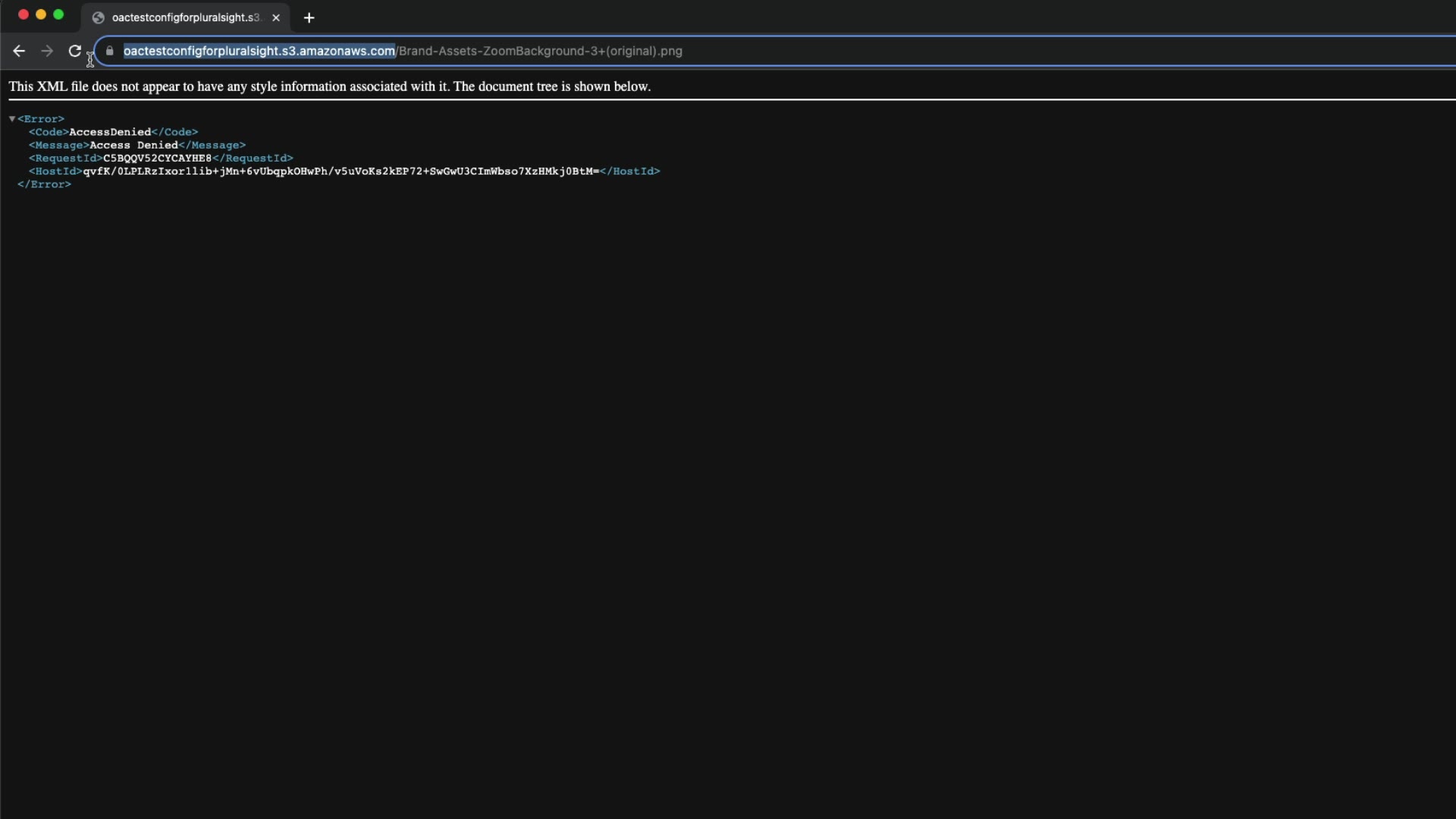Maximize window with the green button

tap(58, 14)
